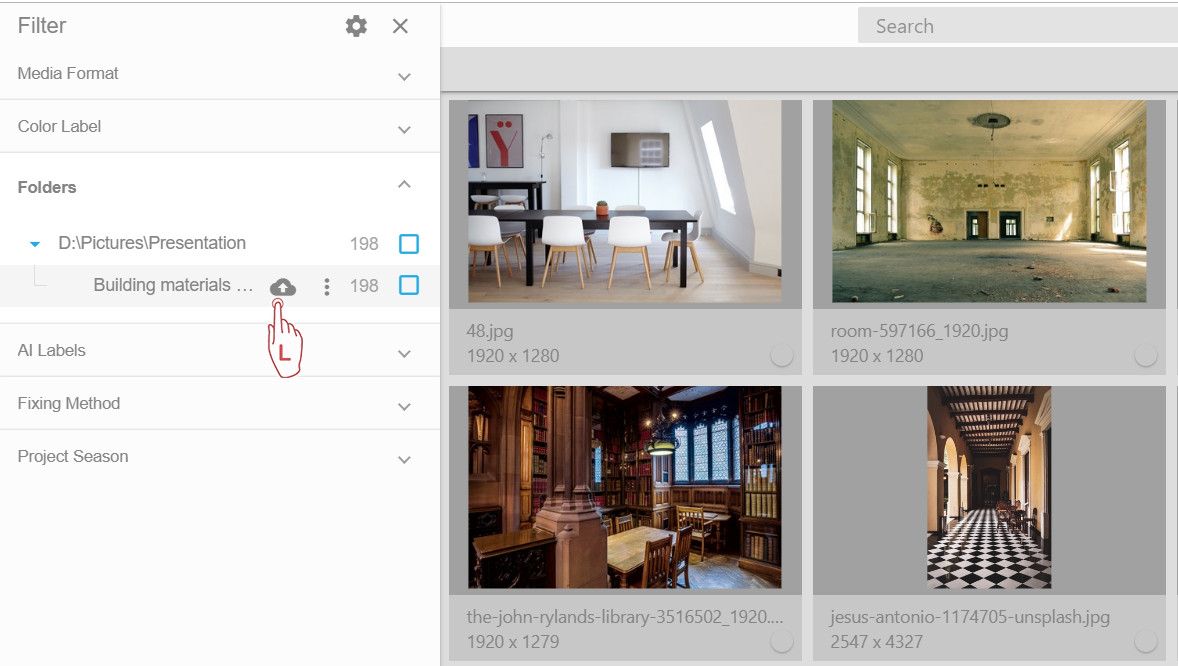This screenshot has height=666, width=1178.
Task: Check the Building materials folder checkbox
Action: (x=409, y=286)
